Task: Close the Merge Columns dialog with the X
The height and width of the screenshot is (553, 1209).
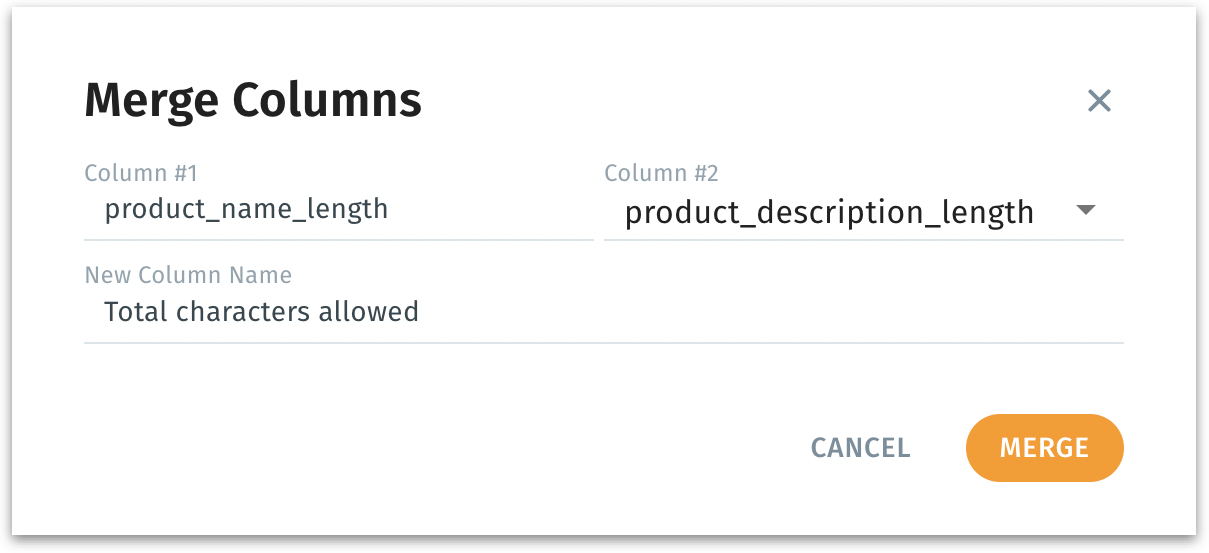Action: coord(1099,100)
